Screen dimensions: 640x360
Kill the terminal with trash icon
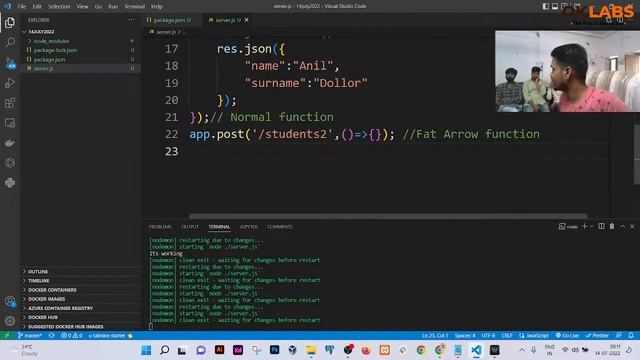tap(612, 226)
